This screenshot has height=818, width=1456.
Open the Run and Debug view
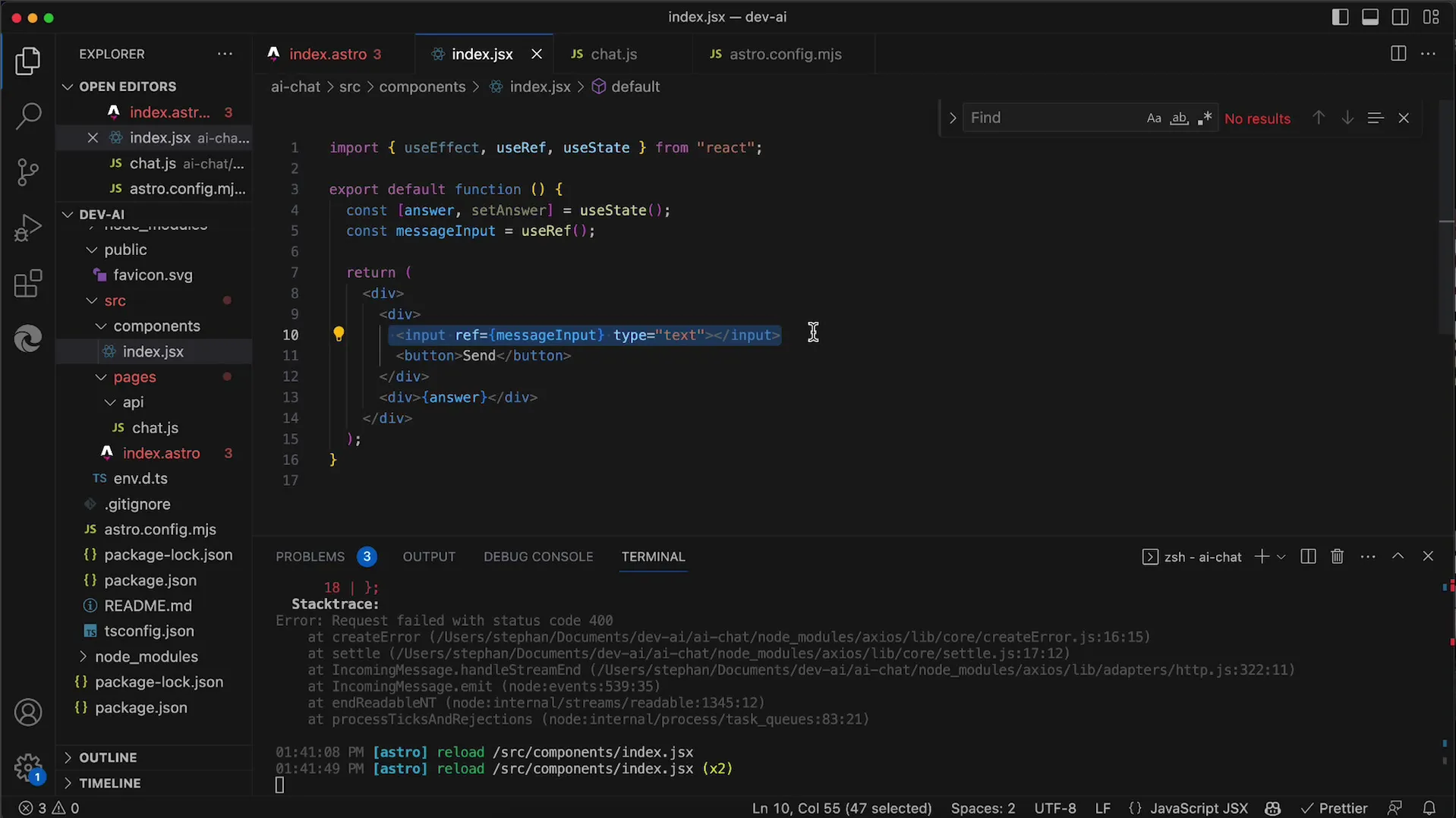[28, 228]
